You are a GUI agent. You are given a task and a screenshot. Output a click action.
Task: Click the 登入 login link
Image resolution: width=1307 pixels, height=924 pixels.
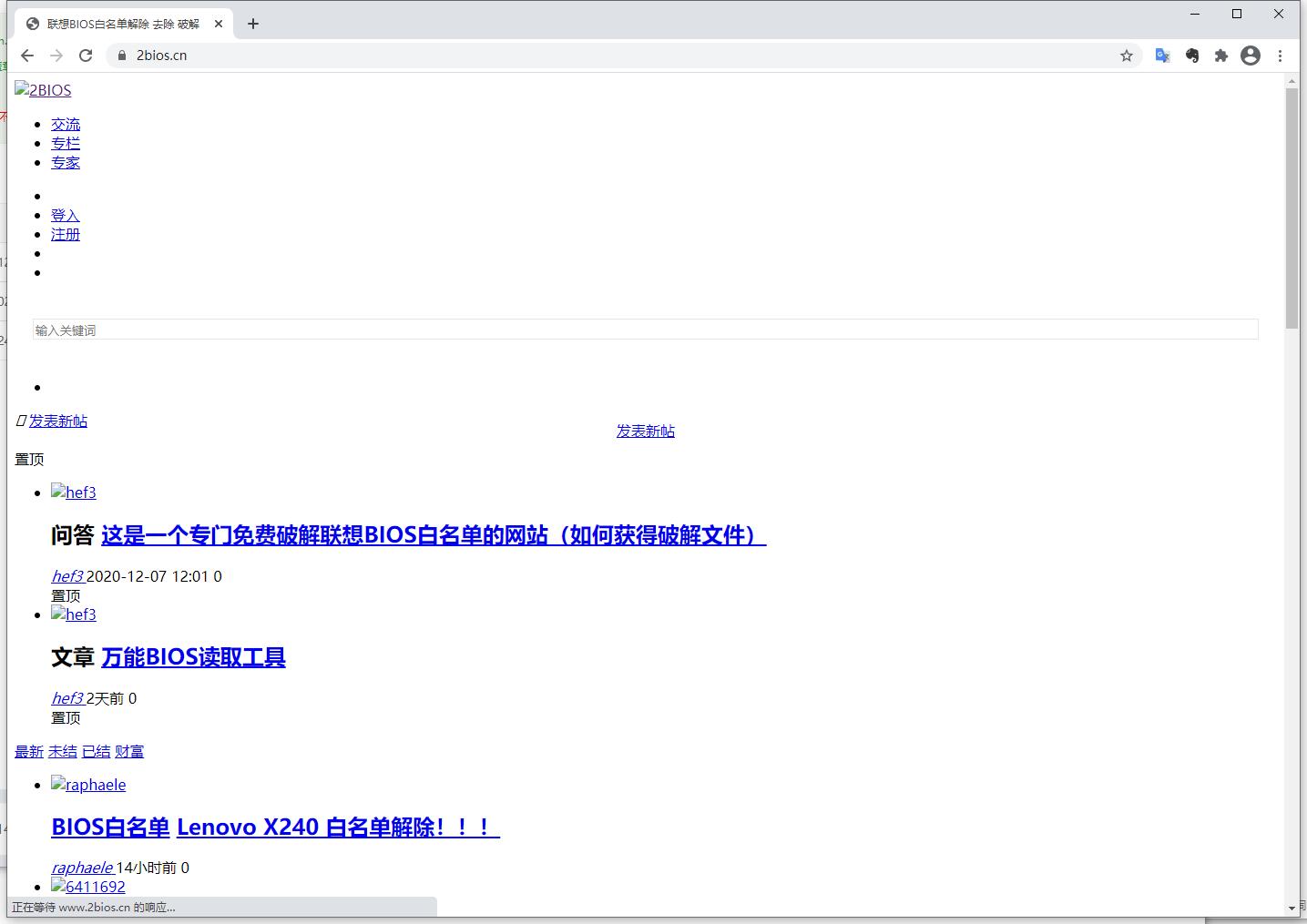(x=66, y=215)
